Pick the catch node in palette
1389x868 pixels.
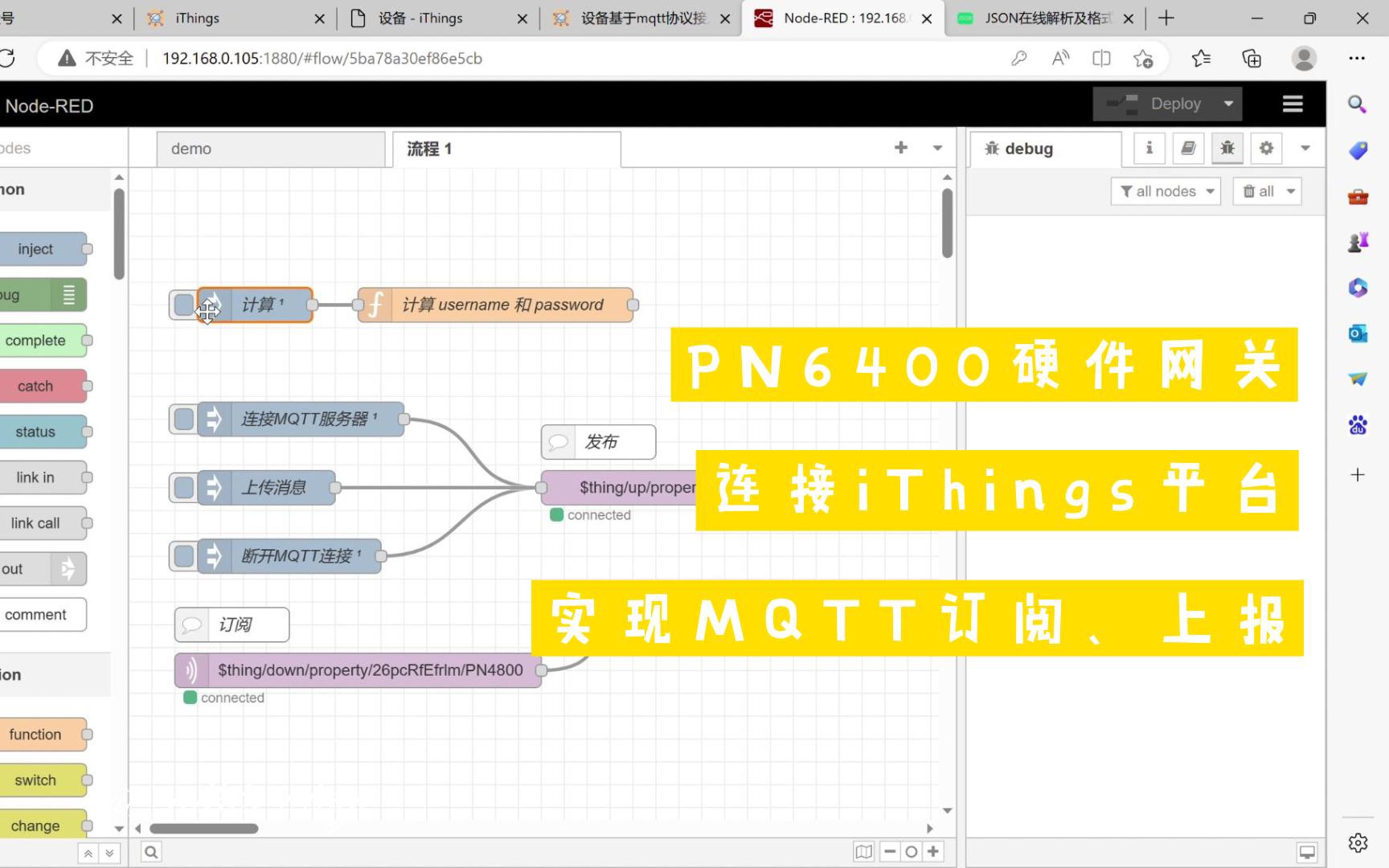pos(43,386)
